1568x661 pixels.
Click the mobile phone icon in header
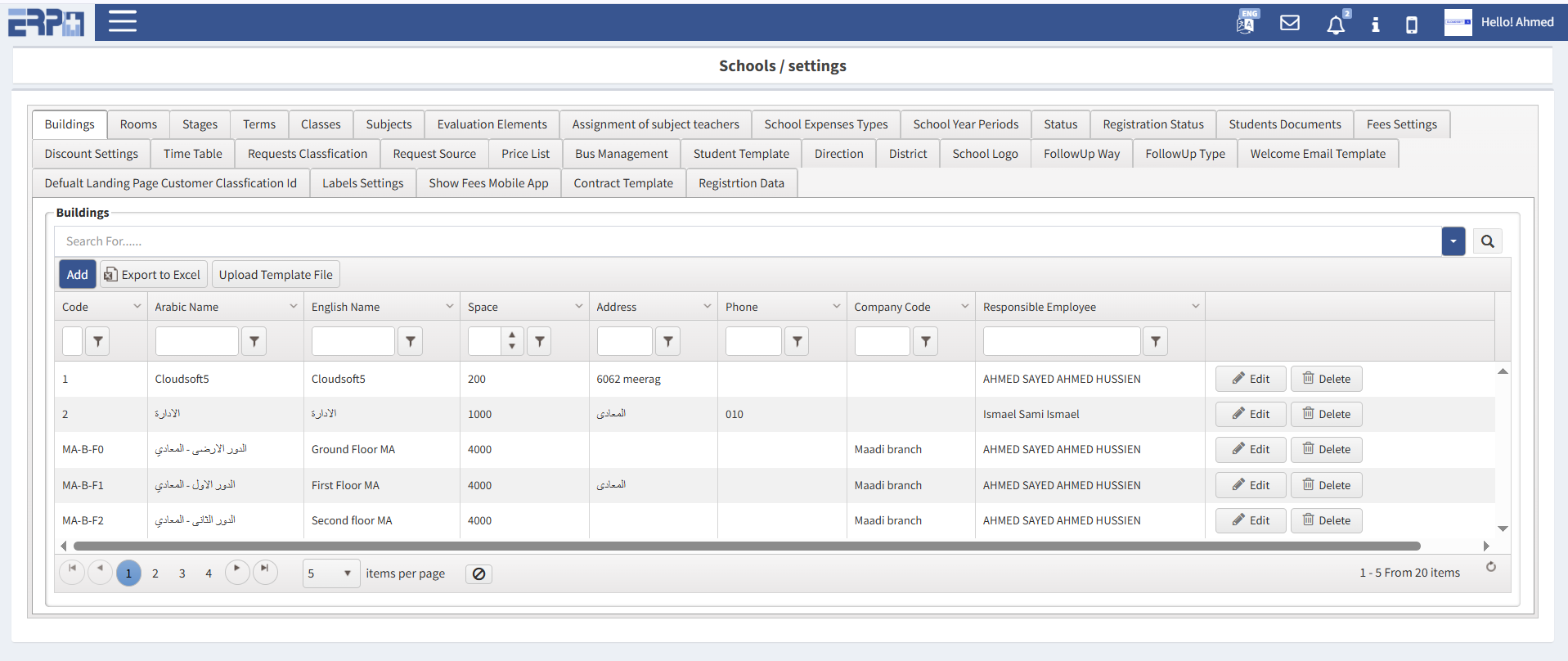point(1412,25)
